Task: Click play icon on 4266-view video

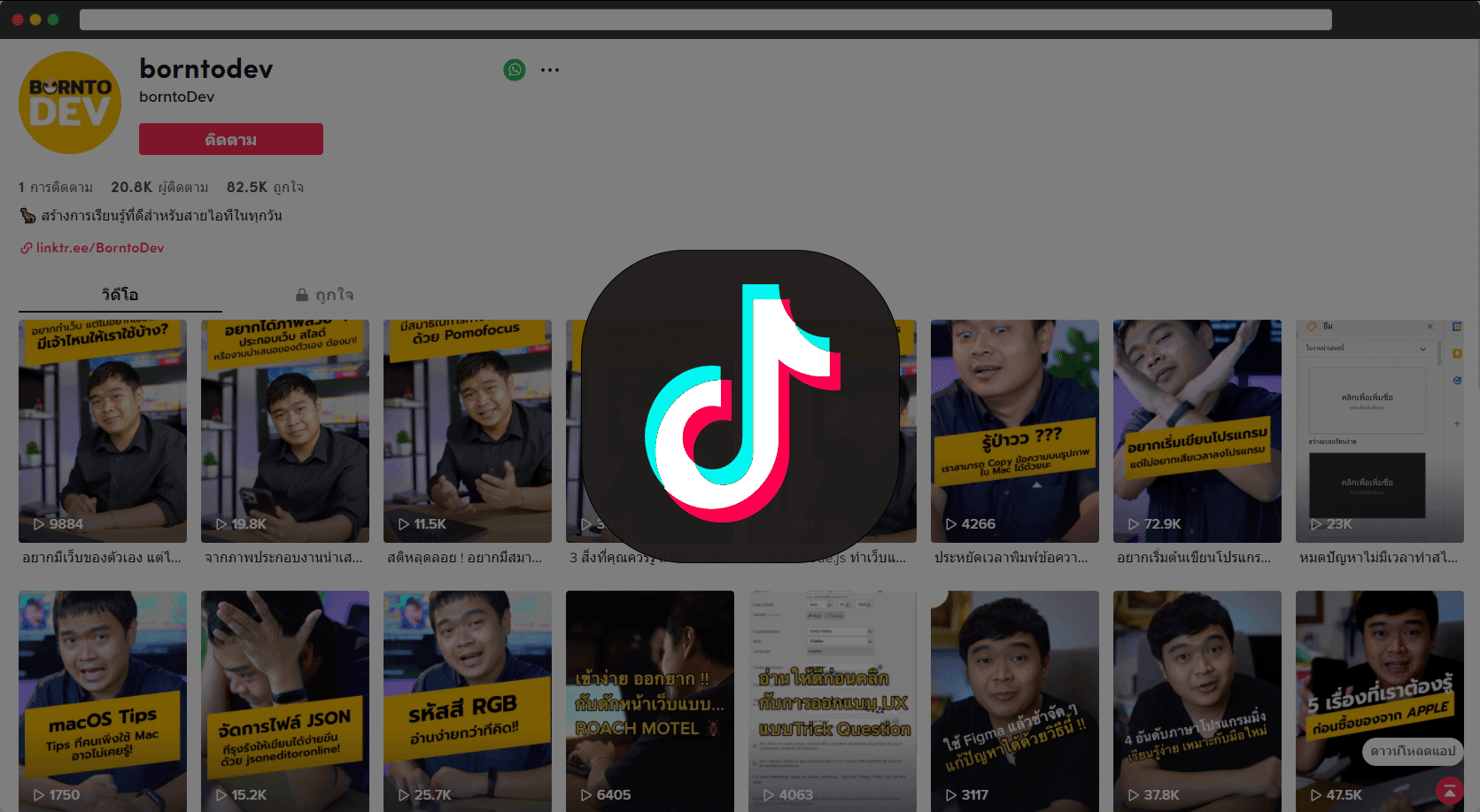Action: coord(951,524)
